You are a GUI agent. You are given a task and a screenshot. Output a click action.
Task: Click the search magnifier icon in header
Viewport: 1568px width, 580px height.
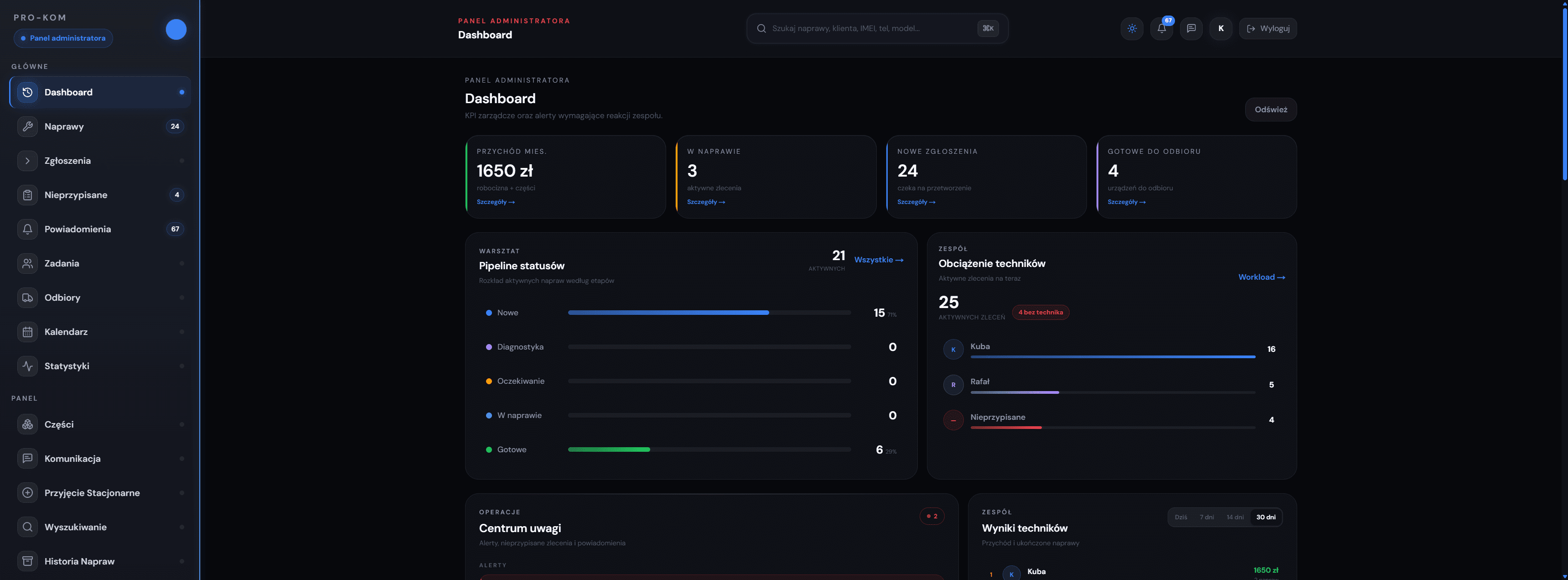(761, 28)
